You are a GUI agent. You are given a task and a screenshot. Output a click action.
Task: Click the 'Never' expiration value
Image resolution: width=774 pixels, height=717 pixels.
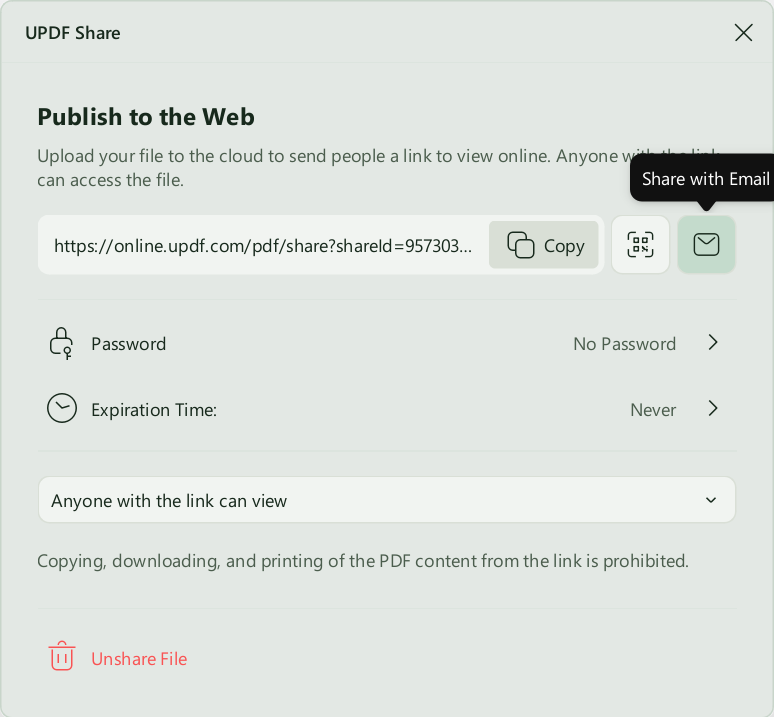653,410
